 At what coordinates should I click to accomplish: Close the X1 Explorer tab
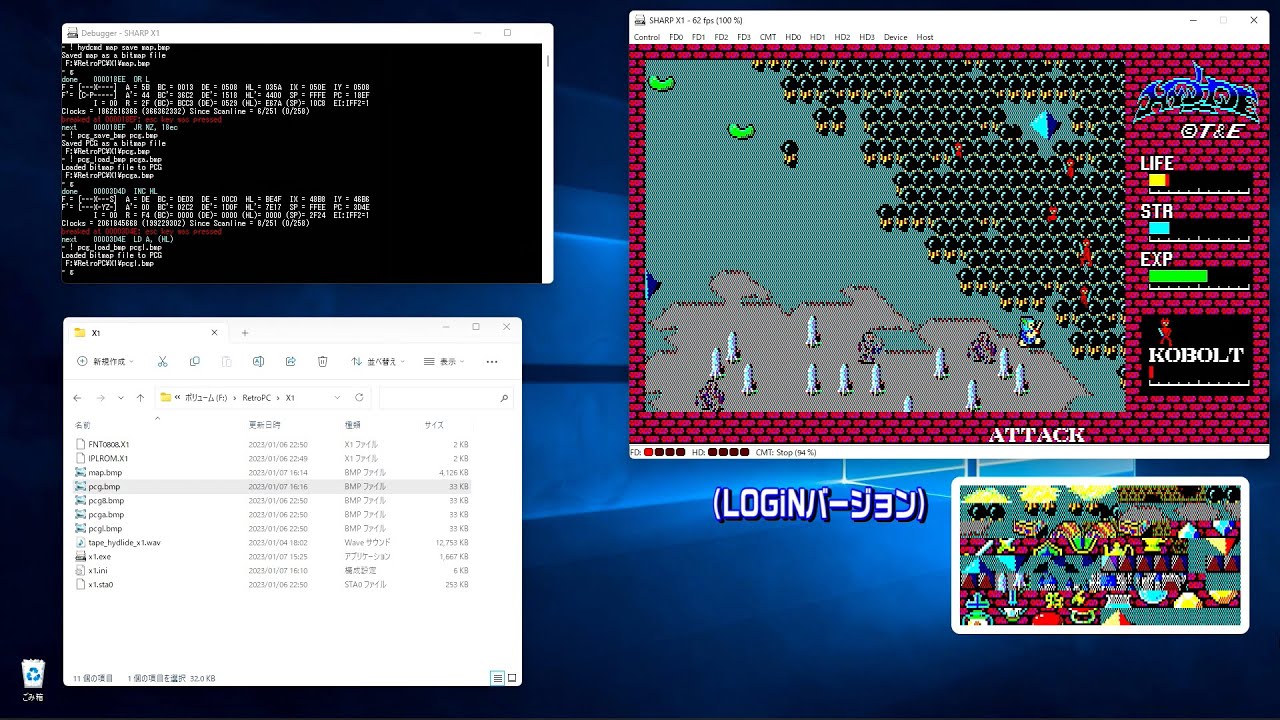pos(214,333)
